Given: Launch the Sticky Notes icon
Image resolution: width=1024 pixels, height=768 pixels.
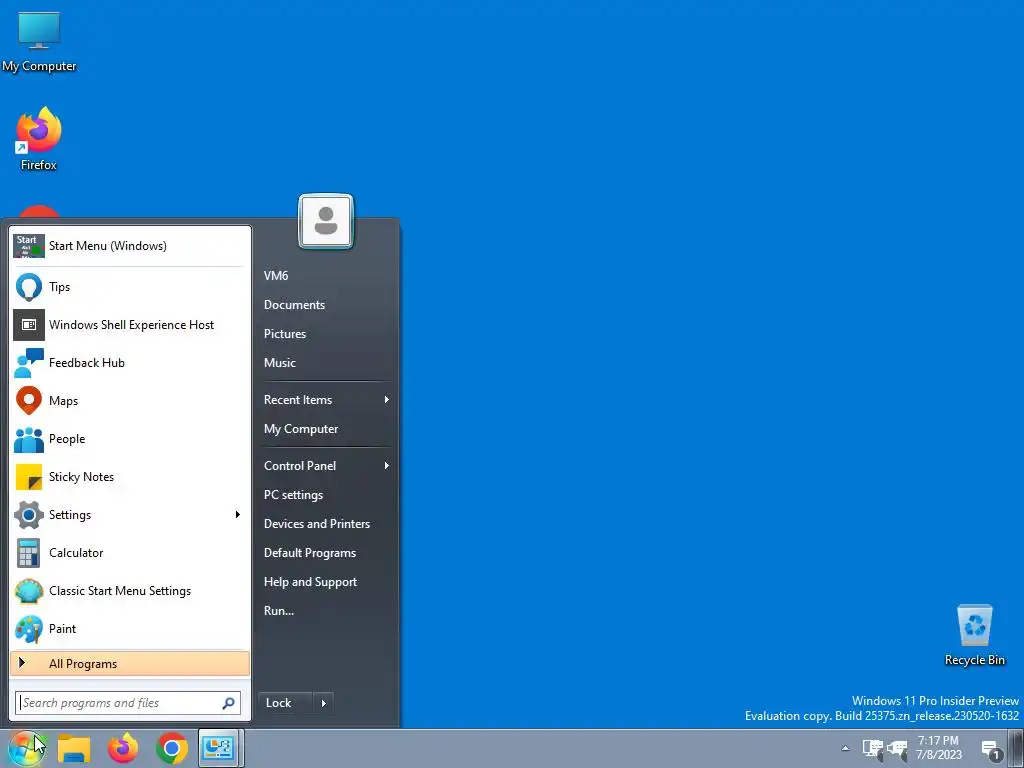Looking at the screenshot, I should point(29,477).
